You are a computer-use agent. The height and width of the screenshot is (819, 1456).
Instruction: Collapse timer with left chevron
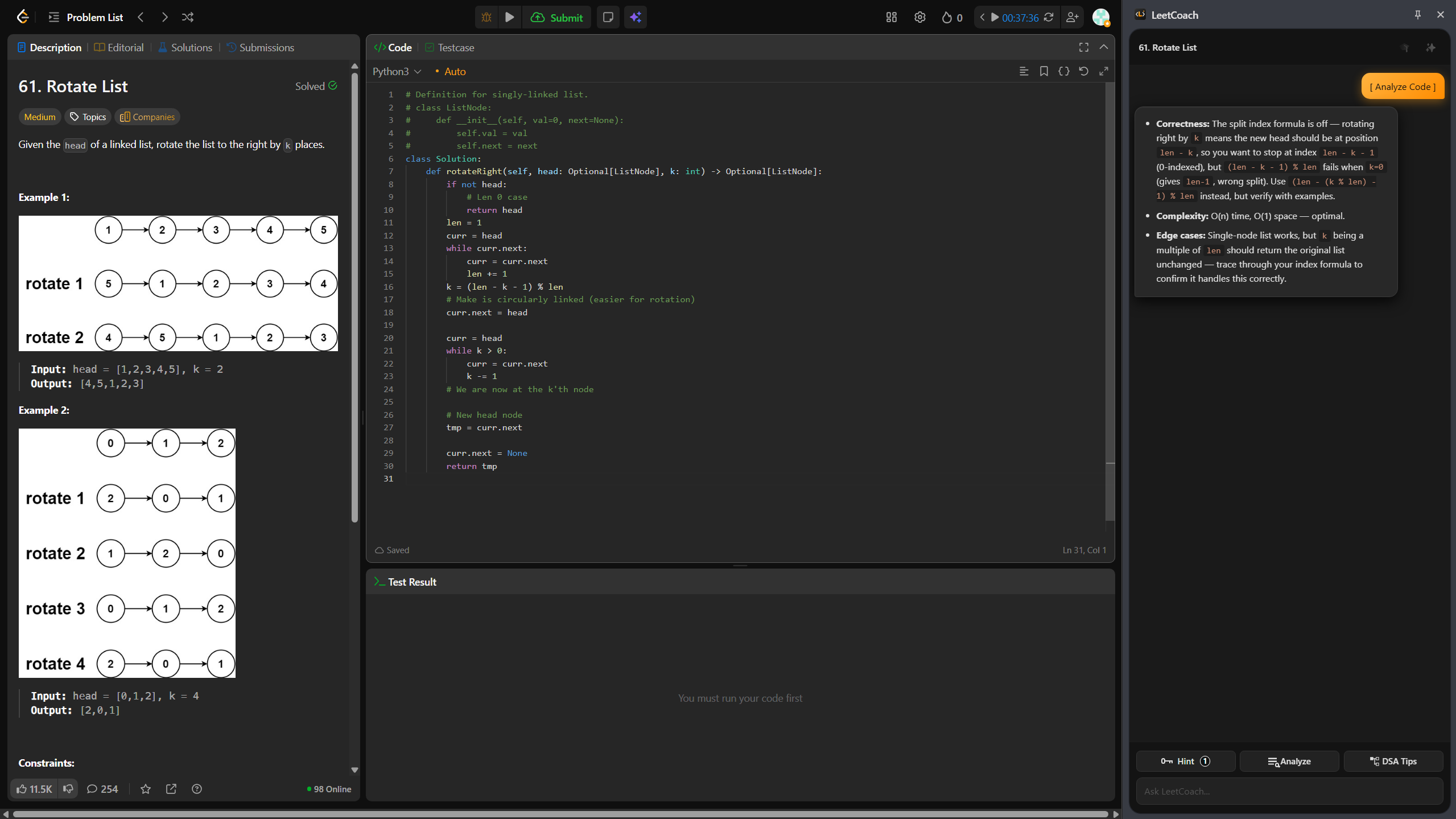click(982, 17)
